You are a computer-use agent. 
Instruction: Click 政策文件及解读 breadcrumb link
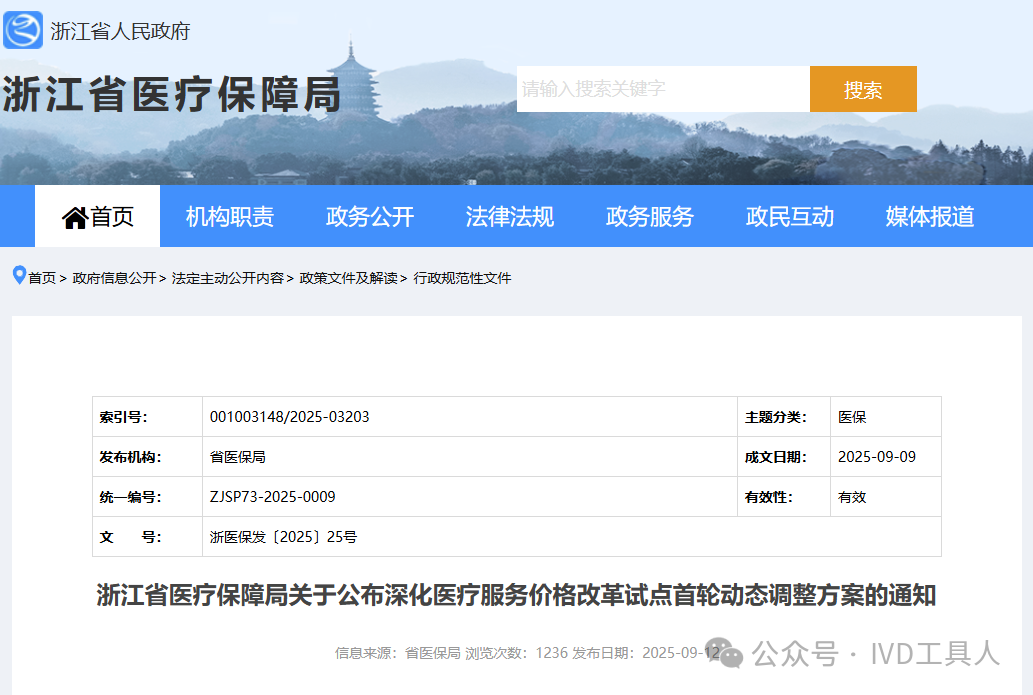348,278
